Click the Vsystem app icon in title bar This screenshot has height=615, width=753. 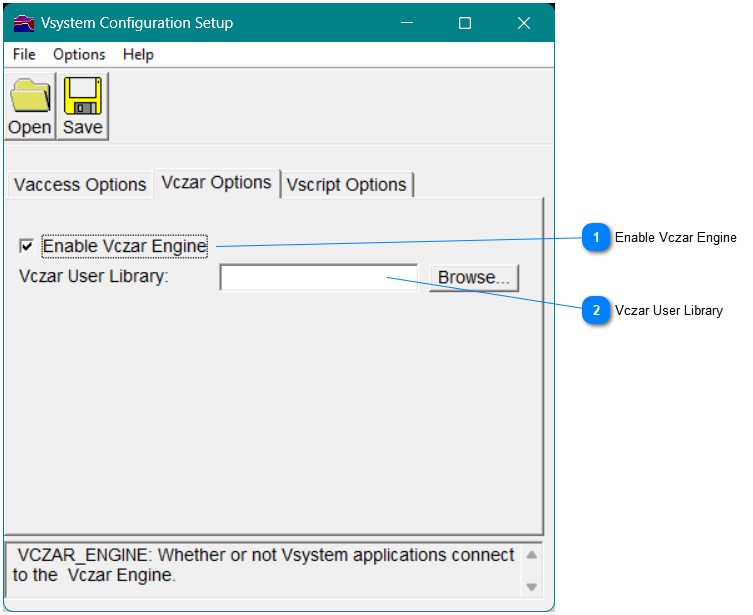[x=23, y=23]
